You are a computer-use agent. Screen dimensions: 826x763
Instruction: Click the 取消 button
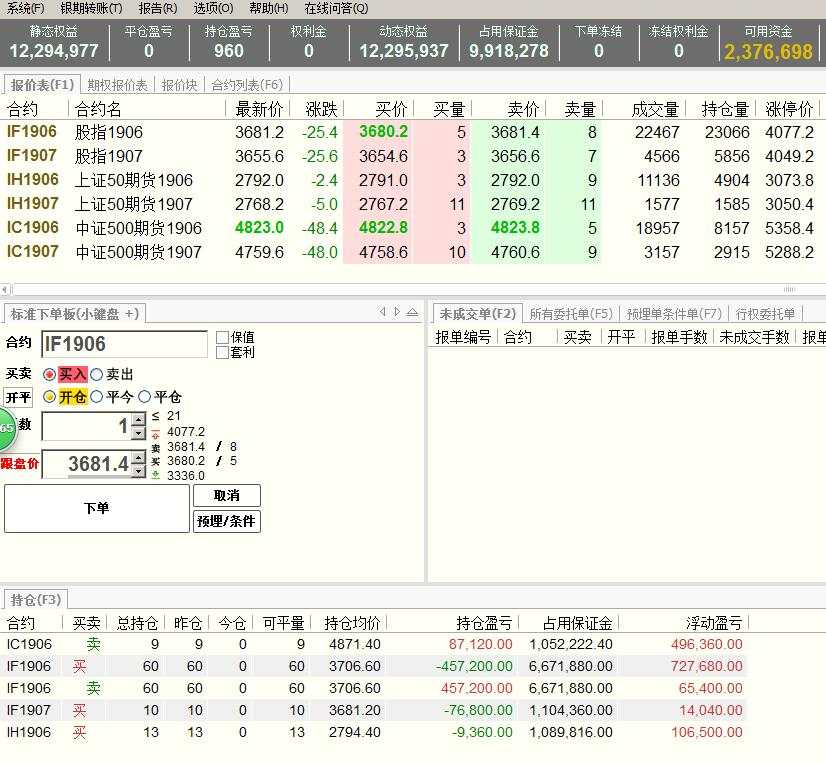(x=227, y=496)
